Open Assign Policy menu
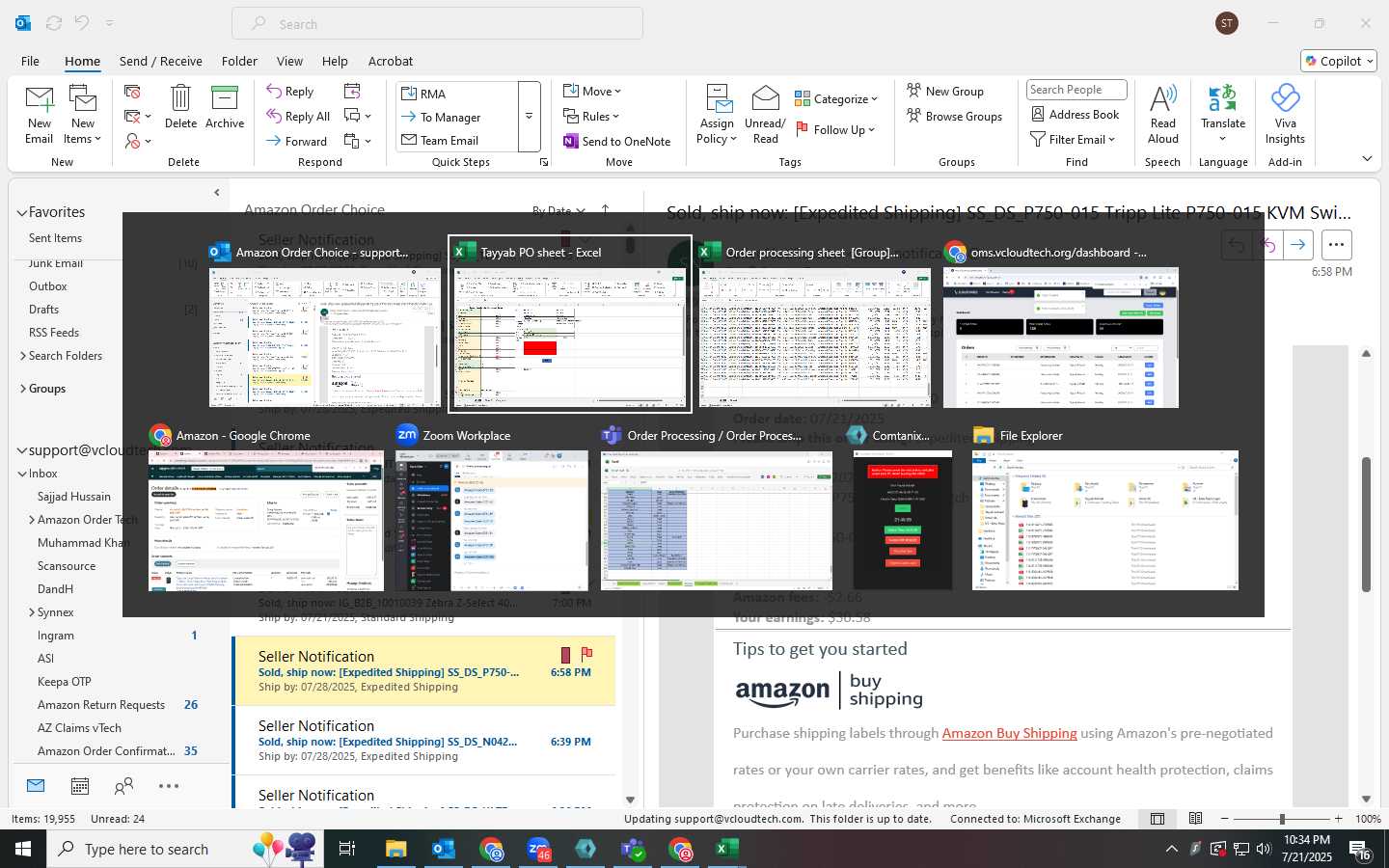This screenshot has width=1389, height=868. [717, 114]
